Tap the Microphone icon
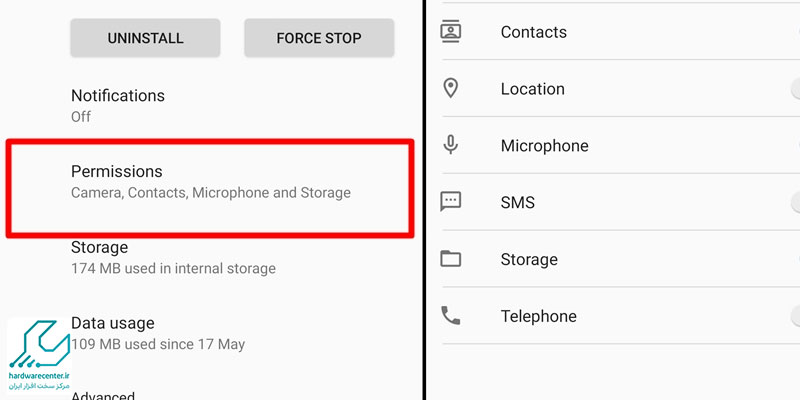The width and height of the screenshot is (800, 400). pyautogui.click(x=451, y=145)
